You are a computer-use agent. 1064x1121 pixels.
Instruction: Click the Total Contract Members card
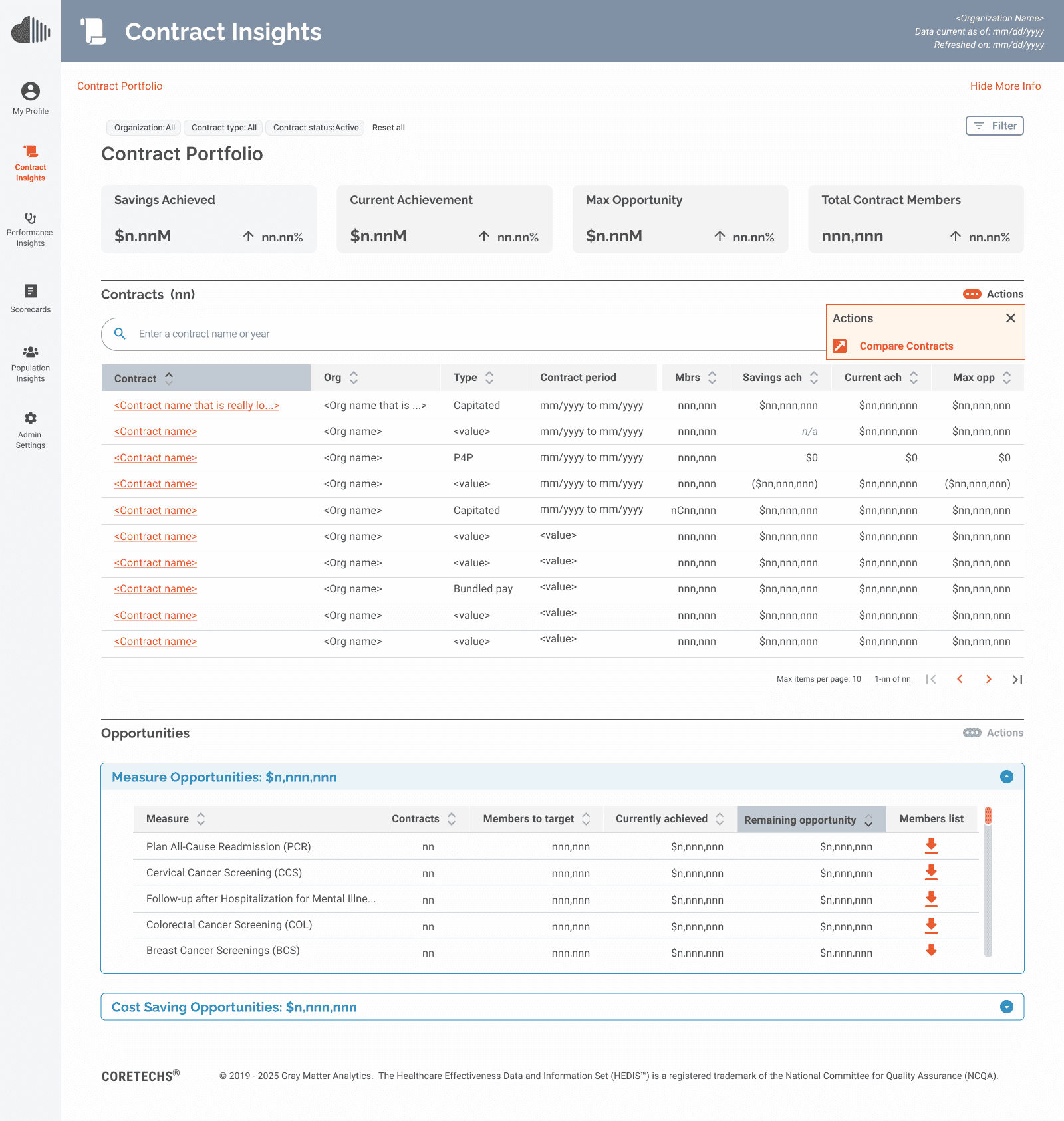click(916, 219)
